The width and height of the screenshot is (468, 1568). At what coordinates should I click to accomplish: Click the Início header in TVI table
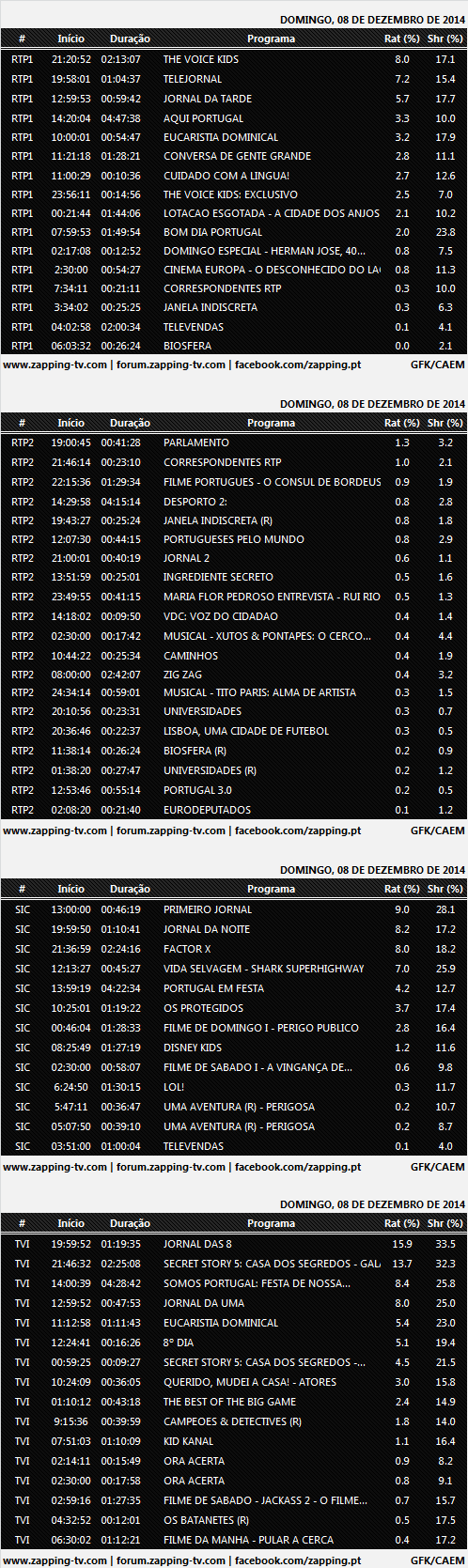click(x=70, y=1223)
